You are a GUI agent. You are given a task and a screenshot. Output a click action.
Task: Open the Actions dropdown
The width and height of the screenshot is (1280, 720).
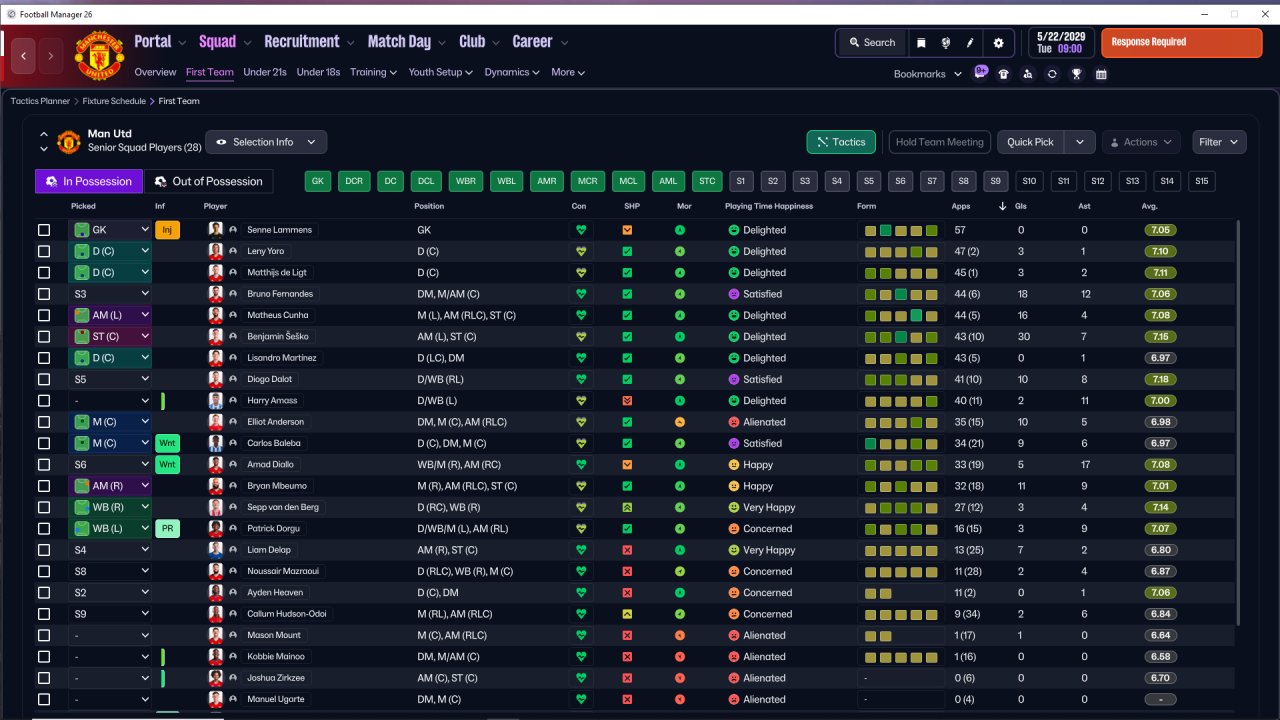[1141, 142]
